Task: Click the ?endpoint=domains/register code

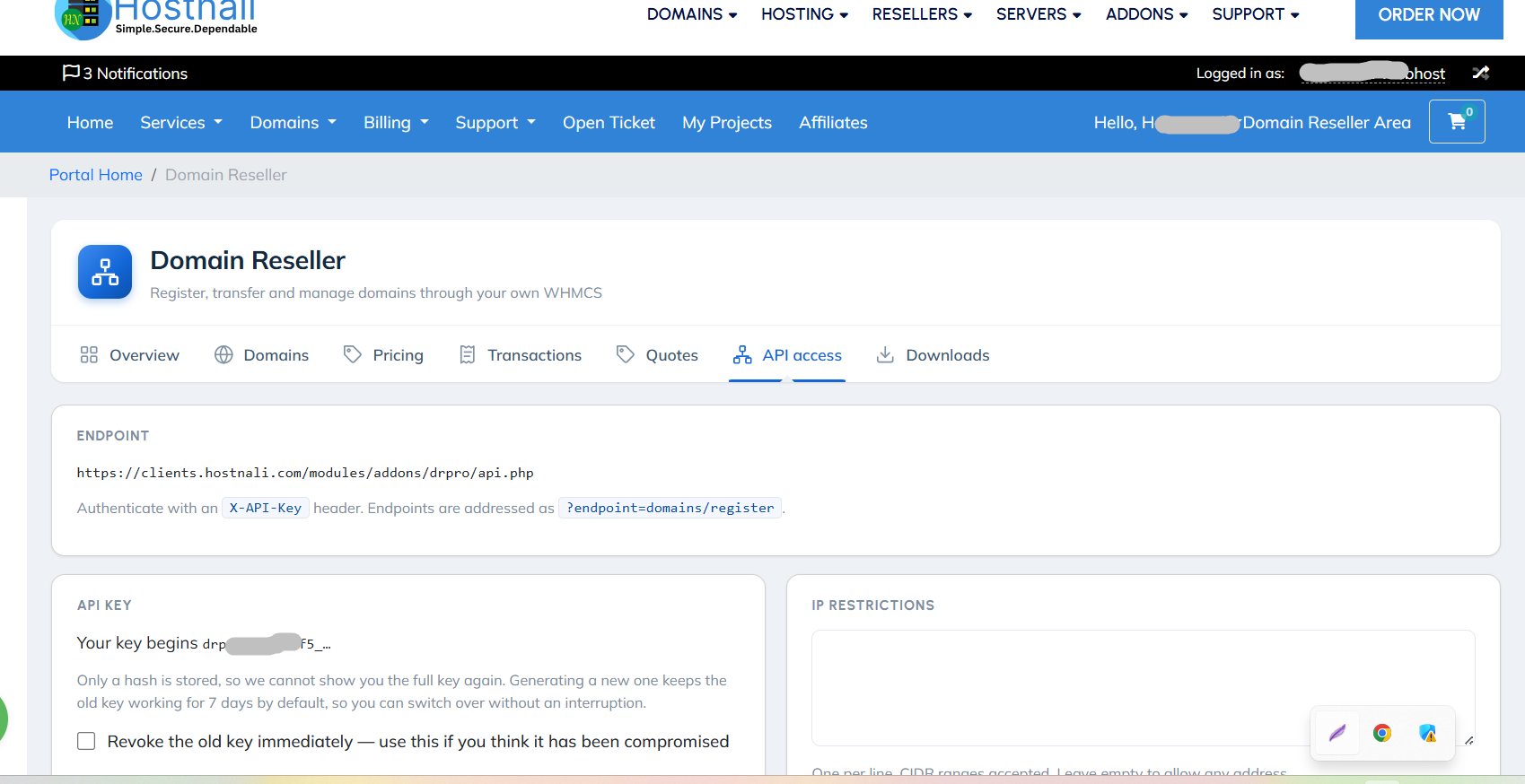Action: click(670, 508)
